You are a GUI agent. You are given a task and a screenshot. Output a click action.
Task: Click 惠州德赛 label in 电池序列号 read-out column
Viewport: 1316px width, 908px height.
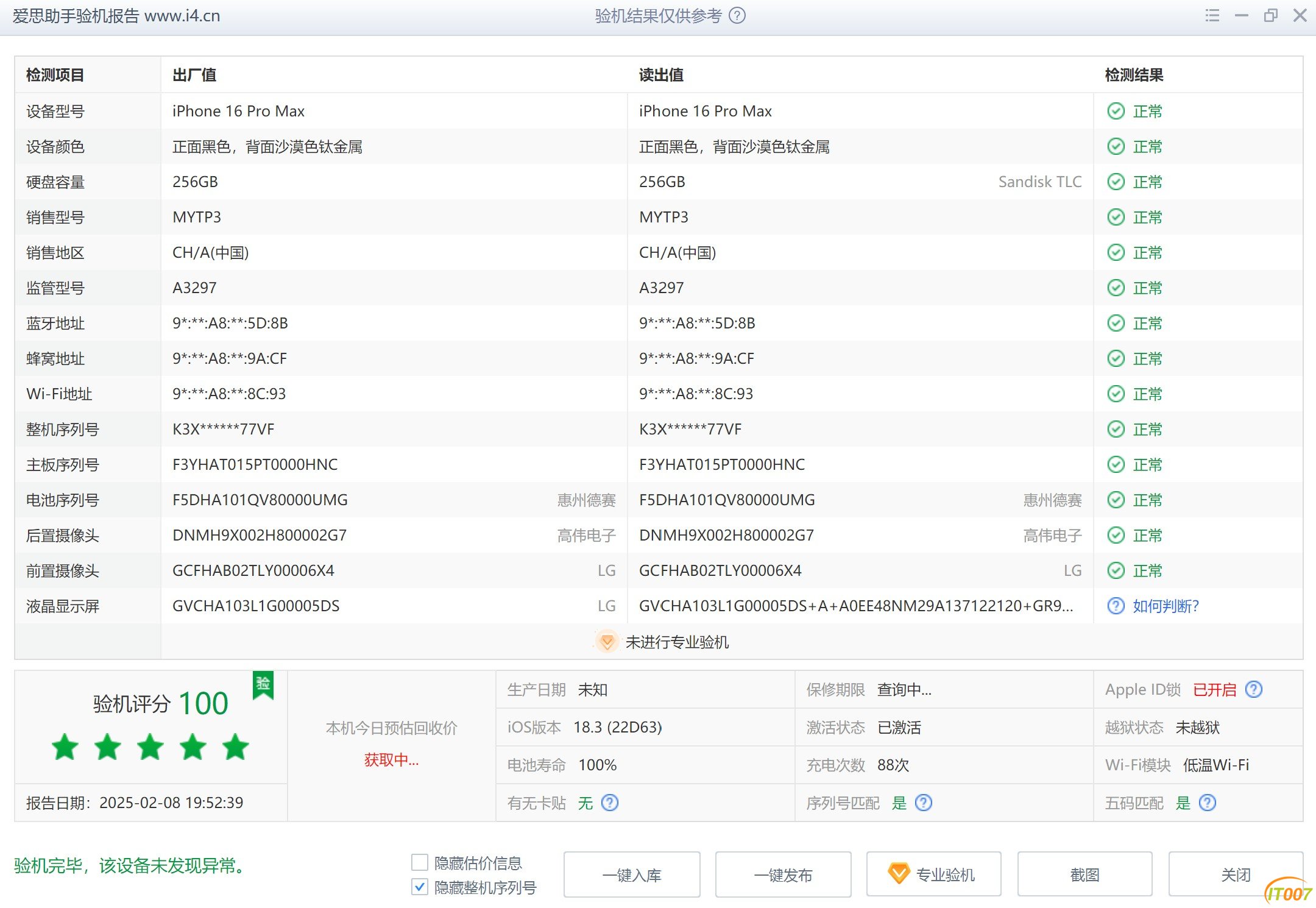(x=1052, y=500)
